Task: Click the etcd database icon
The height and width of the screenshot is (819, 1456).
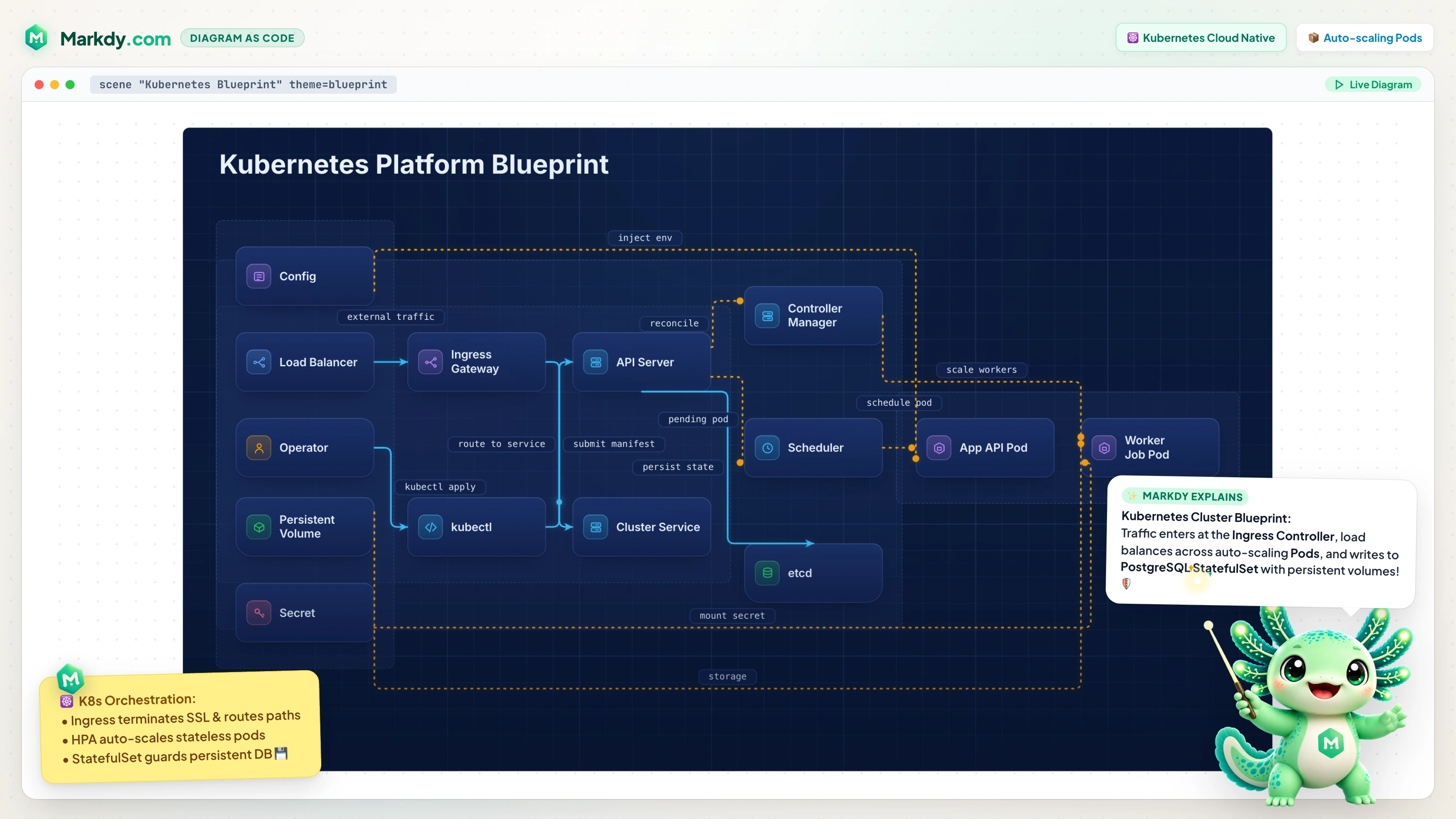Action: point(768,573)
